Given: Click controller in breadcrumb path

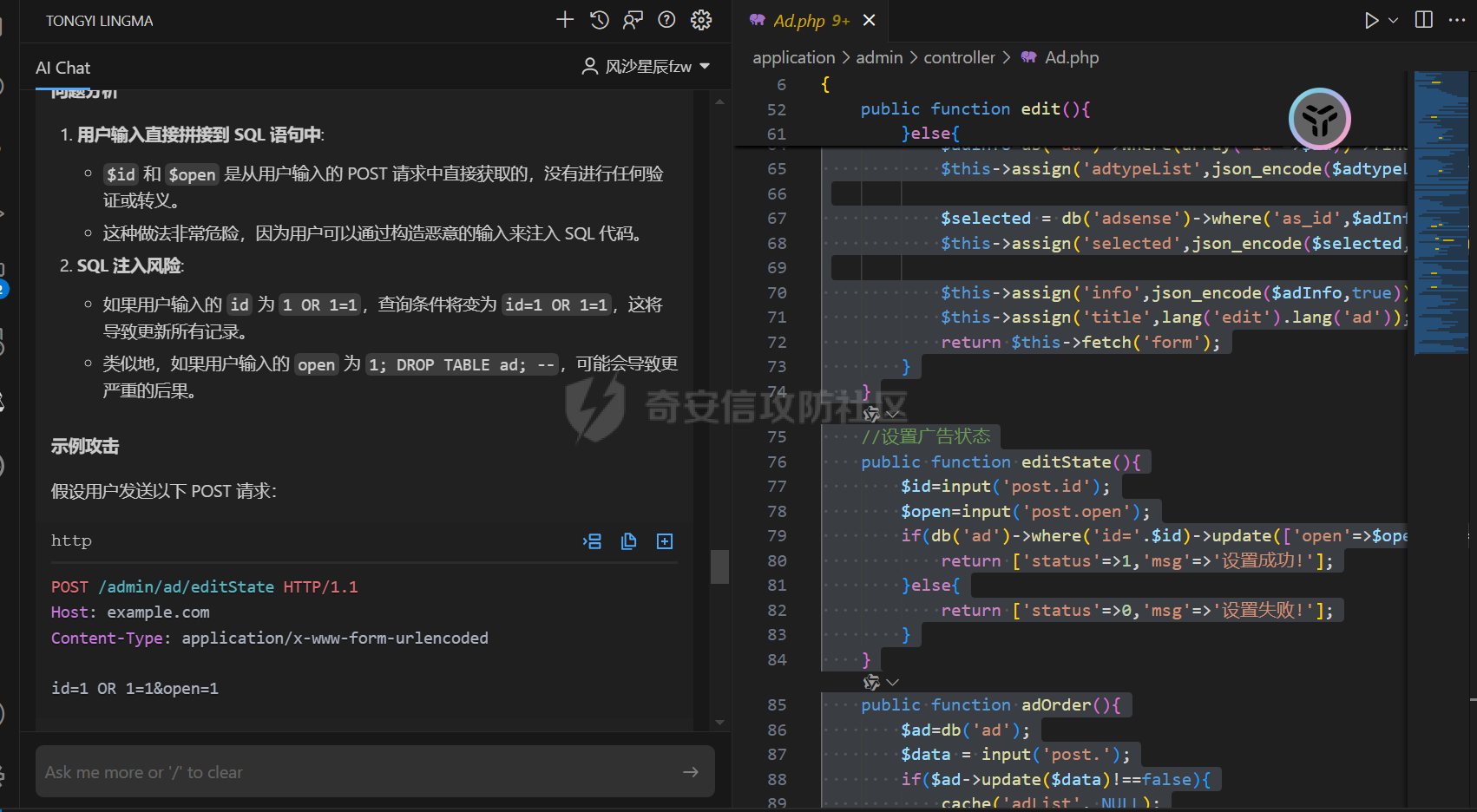Looking at the screenshot, I should pos(959,57).
